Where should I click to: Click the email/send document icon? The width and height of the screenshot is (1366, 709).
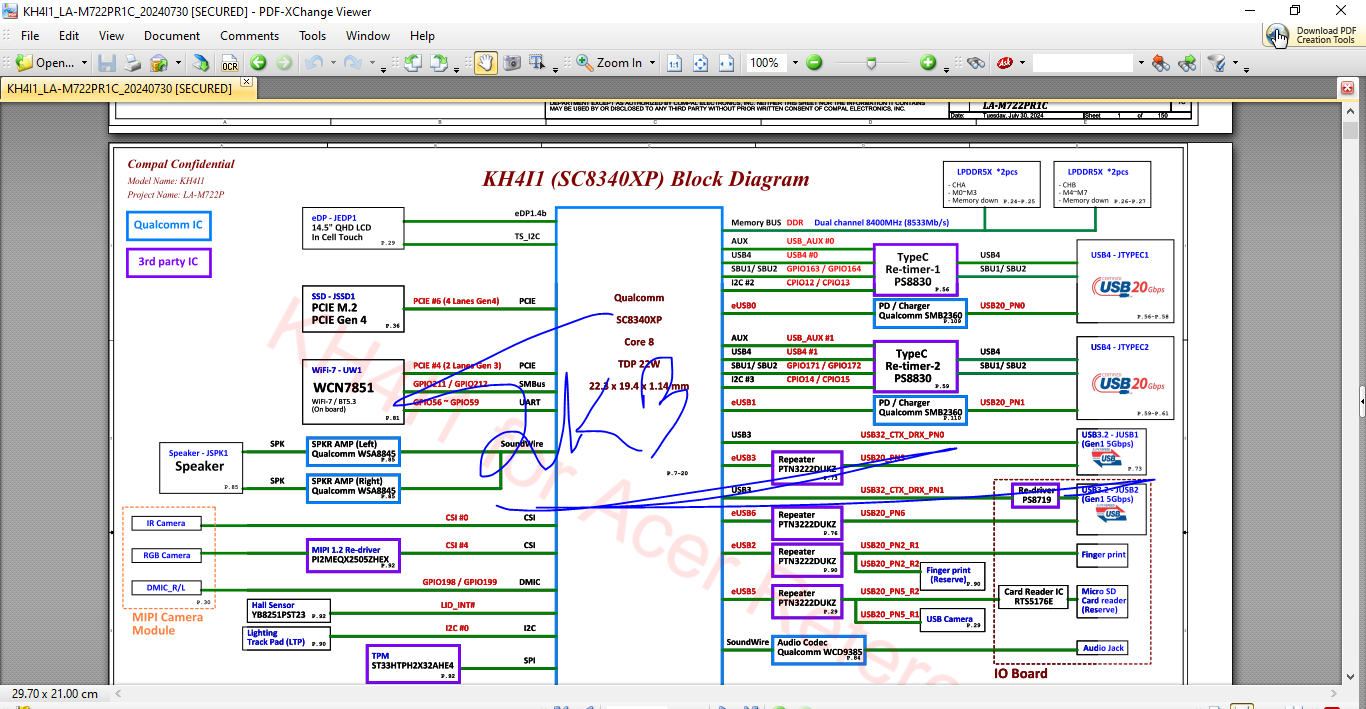(159, 62)
